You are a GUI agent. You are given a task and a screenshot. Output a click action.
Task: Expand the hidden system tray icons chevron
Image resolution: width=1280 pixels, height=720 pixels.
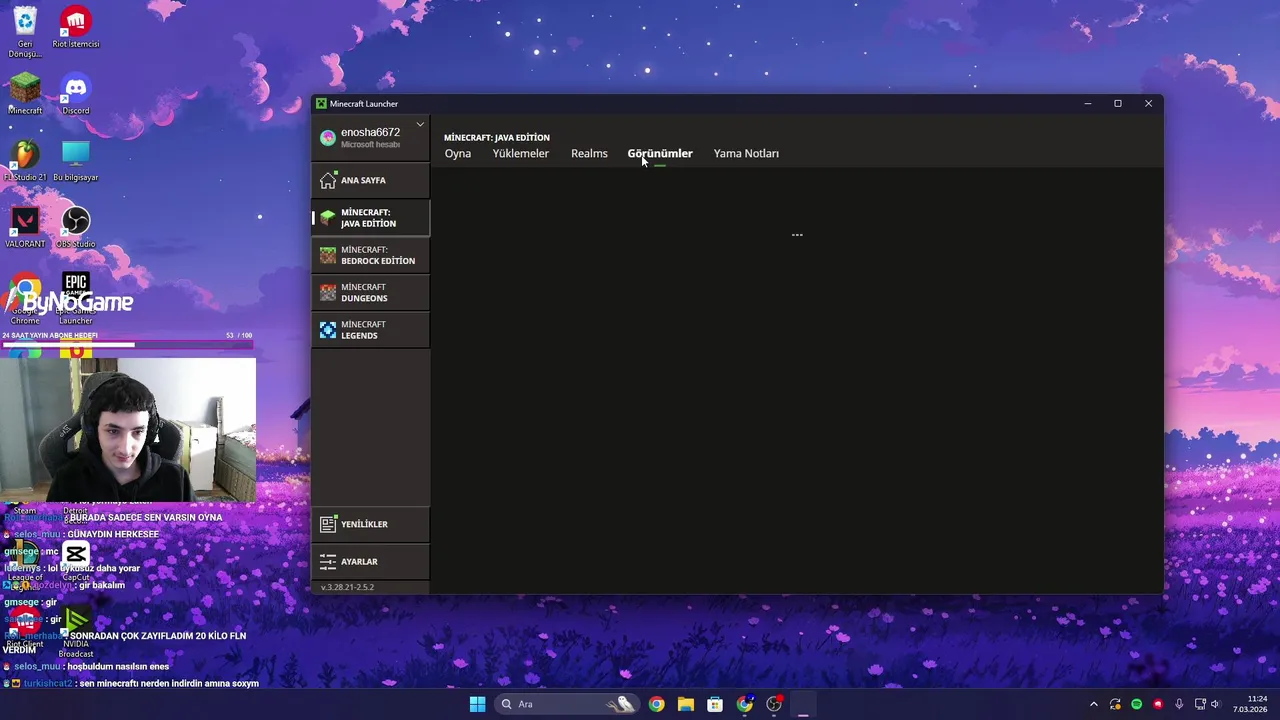pos(1094,704)
